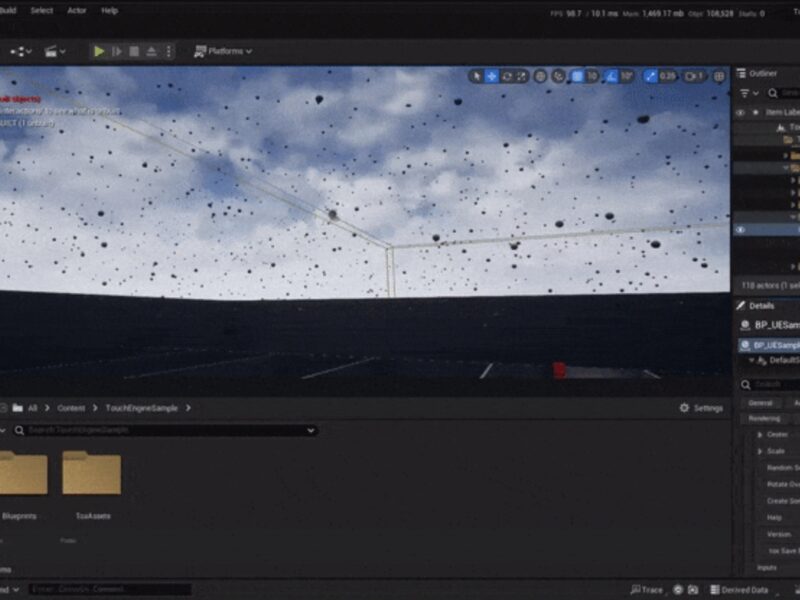This screenshot has height=600, width=800.
Task: Activate the Translate move gizmo tool
Action: [x=491, y=77]
